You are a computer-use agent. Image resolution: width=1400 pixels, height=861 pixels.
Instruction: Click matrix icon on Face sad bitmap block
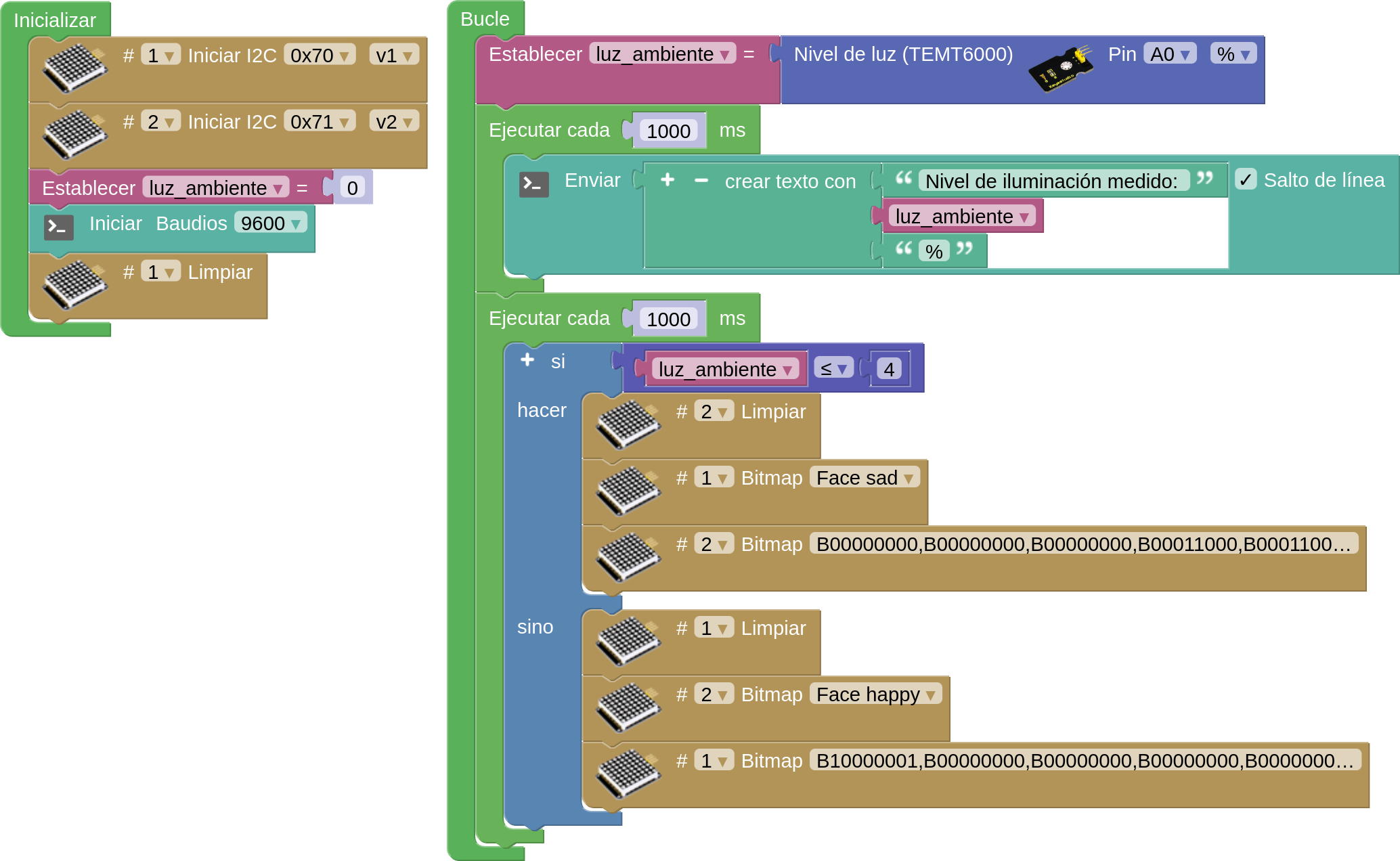(x=628, y=490)
